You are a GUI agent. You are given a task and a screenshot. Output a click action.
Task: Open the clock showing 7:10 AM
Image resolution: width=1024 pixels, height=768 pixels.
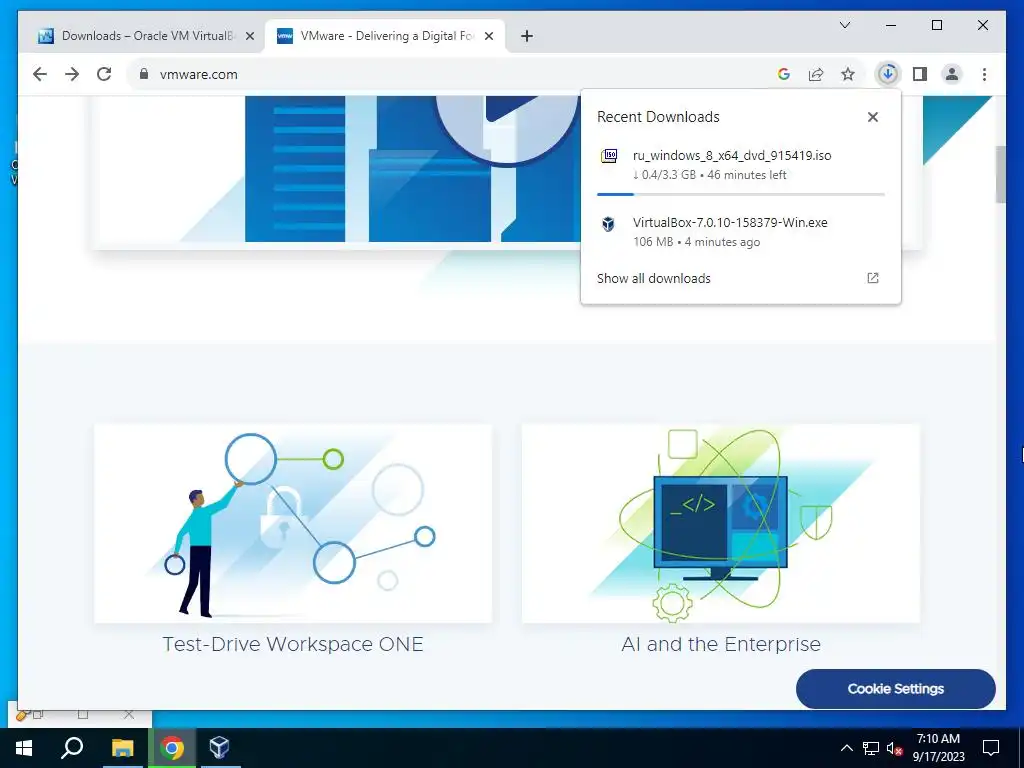(938, 748)
